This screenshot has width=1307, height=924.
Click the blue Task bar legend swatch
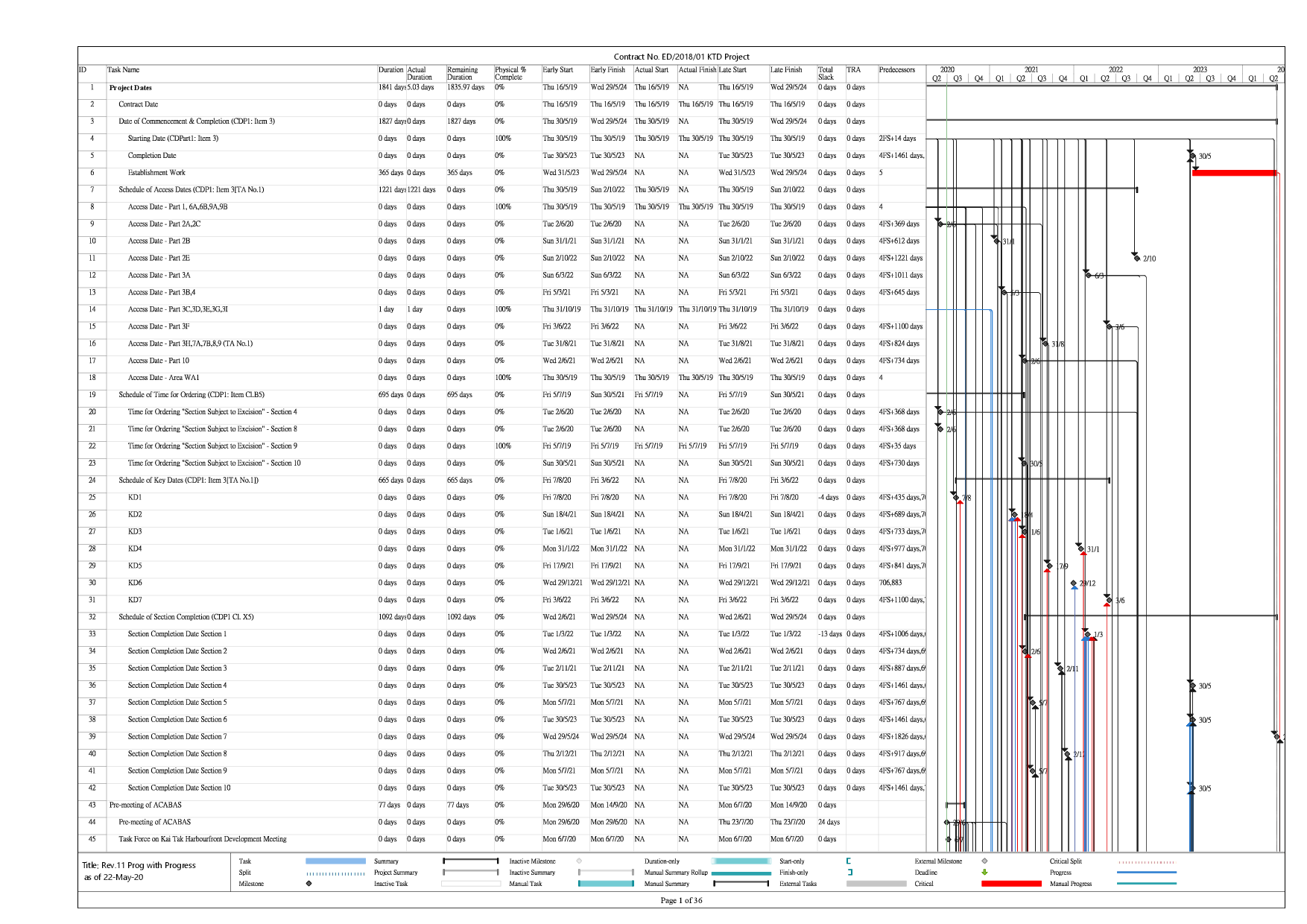tap(335, 861)
